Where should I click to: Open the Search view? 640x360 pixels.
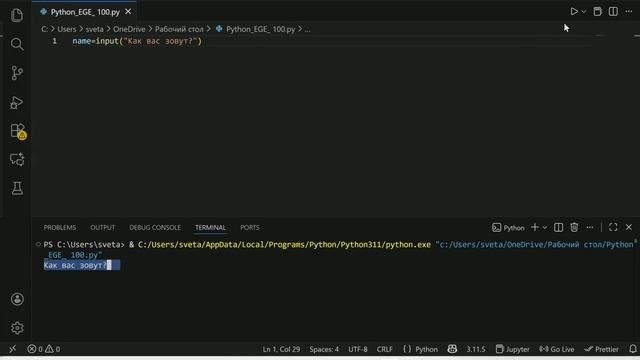coord(17,44)
